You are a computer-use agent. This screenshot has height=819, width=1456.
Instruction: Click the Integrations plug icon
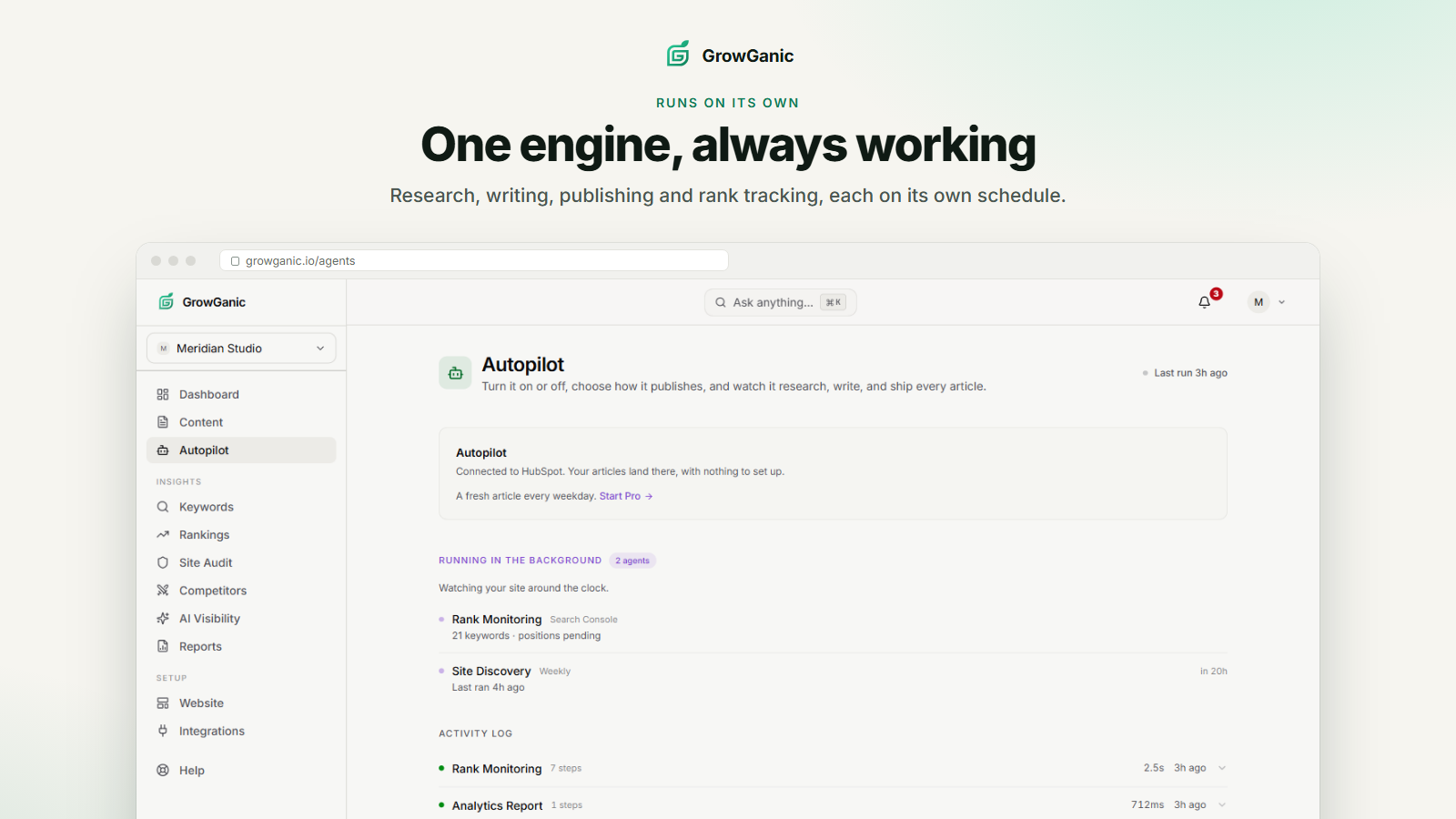coord(163,731)
